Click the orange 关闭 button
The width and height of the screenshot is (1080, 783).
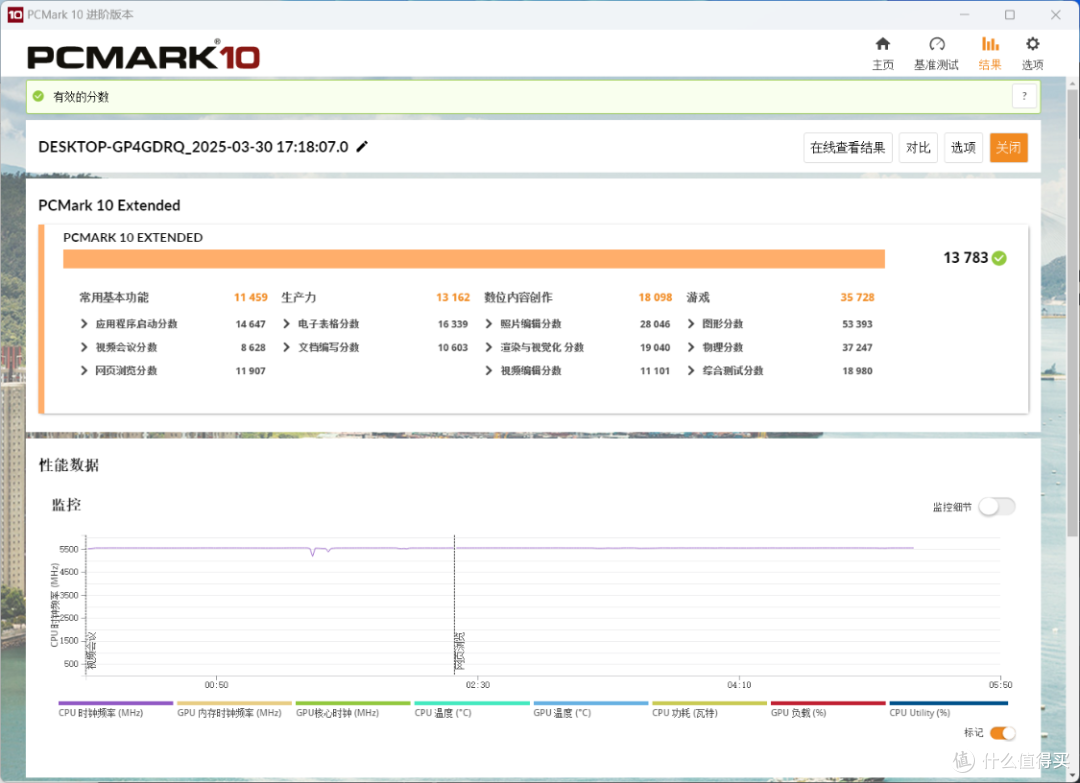click(1008, 147)
